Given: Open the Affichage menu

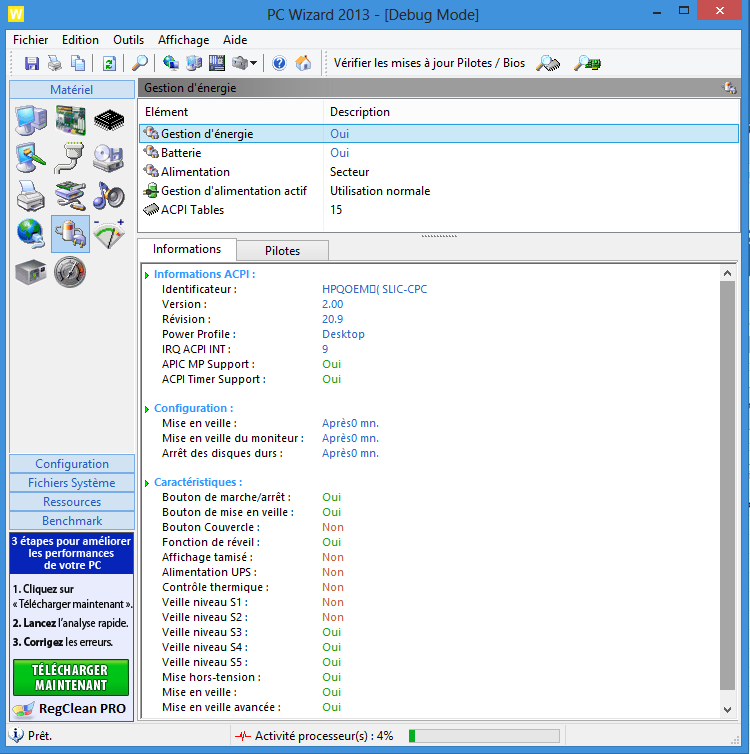Looking at the screenshot, I should pyautogui.click(x=184, y=40).
